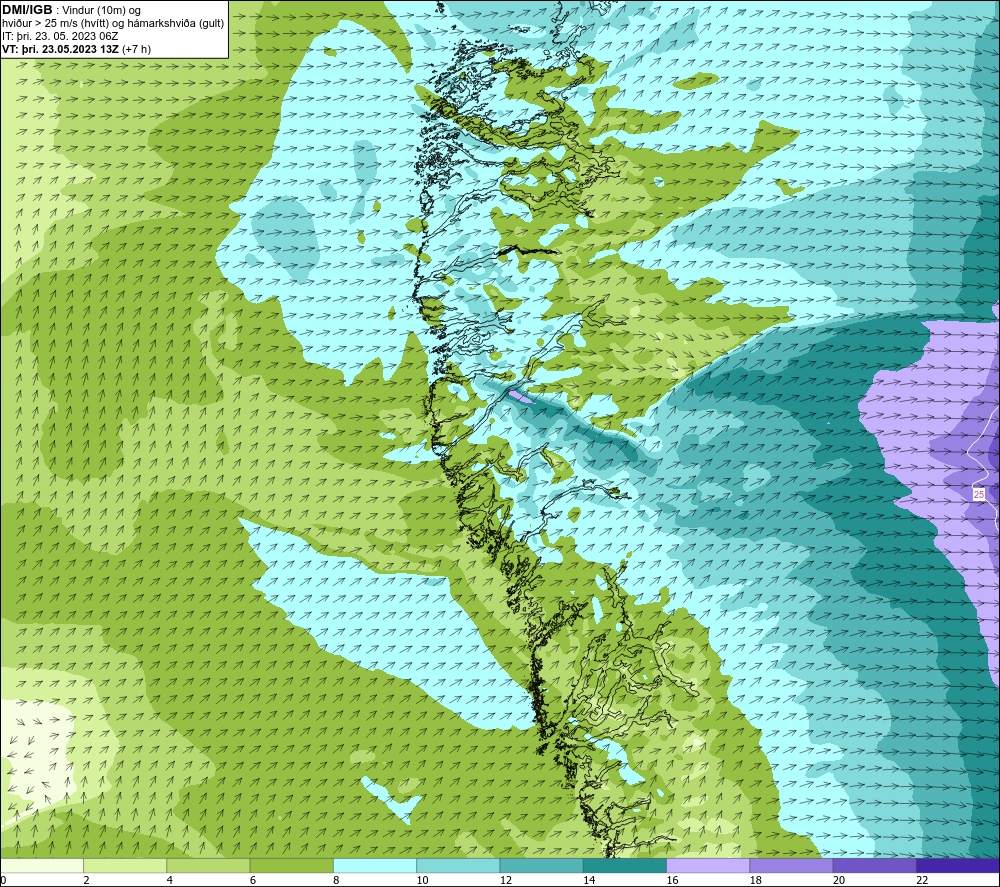Choose the 14–16 m/s dark teal swatch
Image resolution: width=1000 pixels, height=887 pixels.
[x=625, y=865]
